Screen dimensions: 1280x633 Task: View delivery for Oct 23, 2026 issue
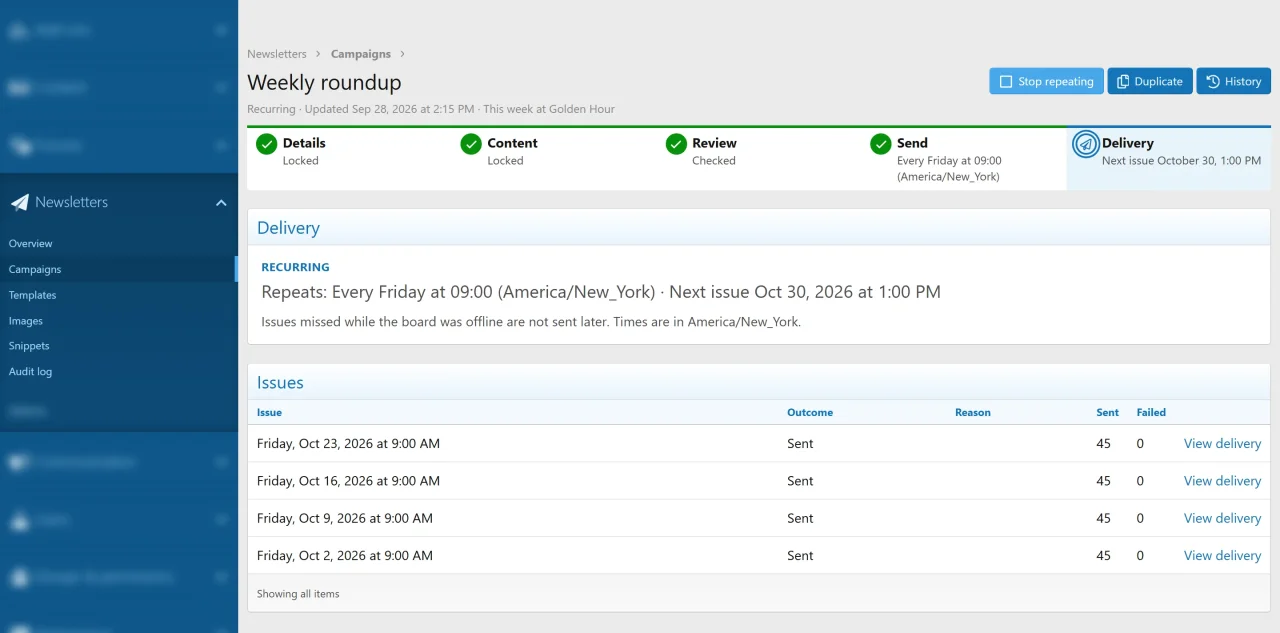click(x=1222, y=444)
